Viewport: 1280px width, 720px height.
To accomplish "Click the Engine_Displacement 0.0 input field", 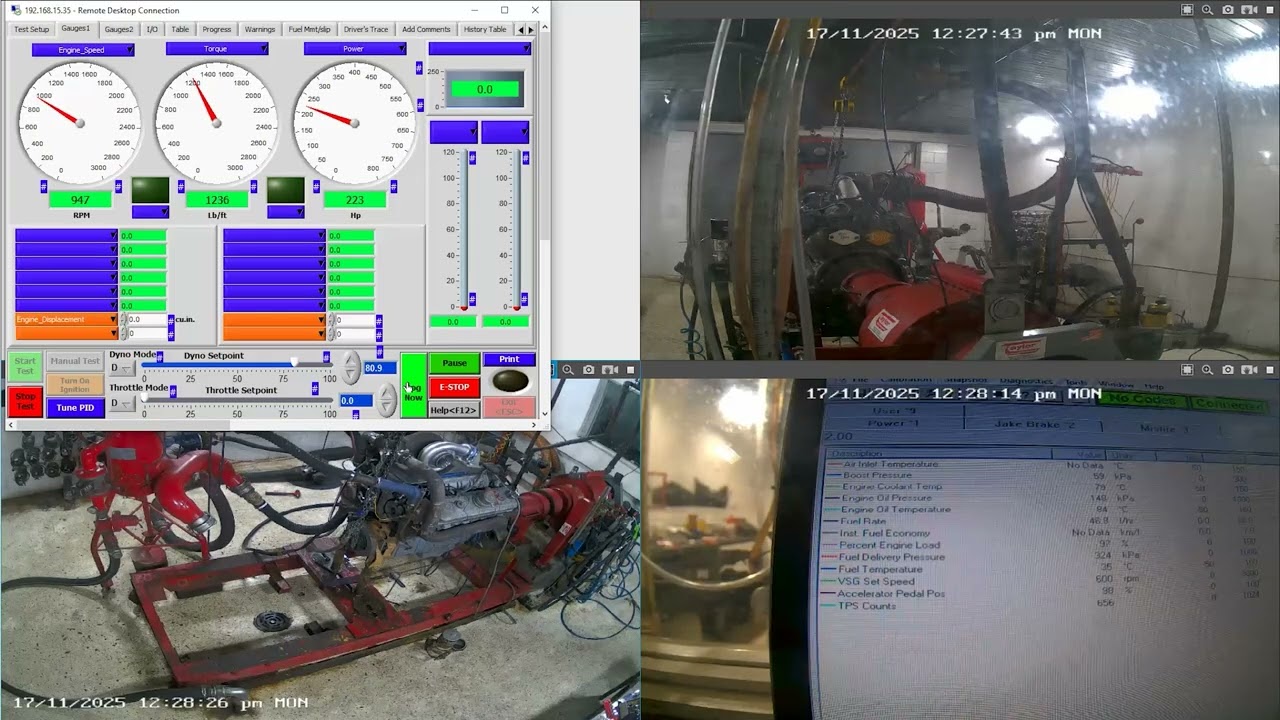I will pyautogui.click(x=146, y=320).
